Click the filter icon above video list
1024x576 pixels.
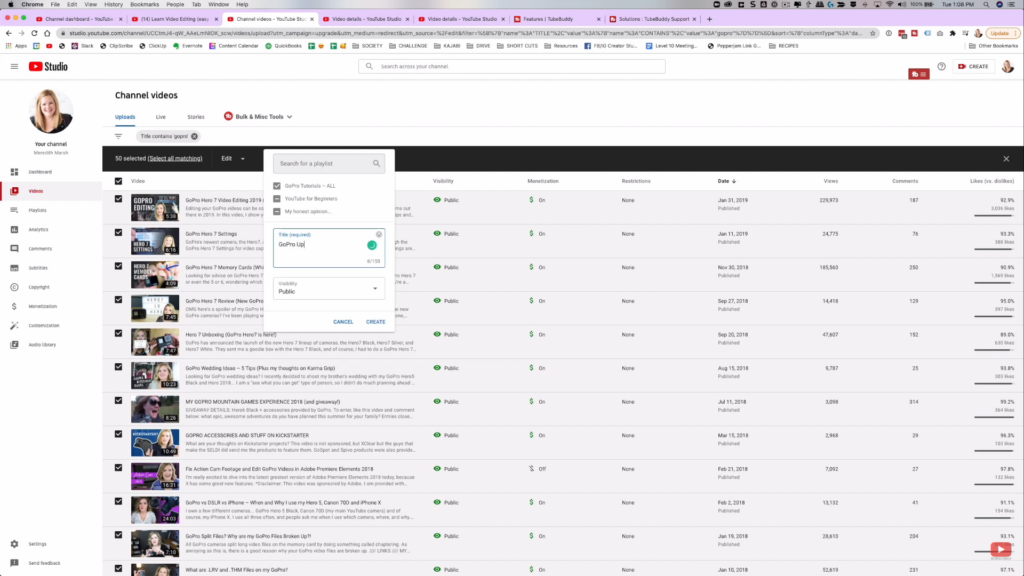pos(118,136)
